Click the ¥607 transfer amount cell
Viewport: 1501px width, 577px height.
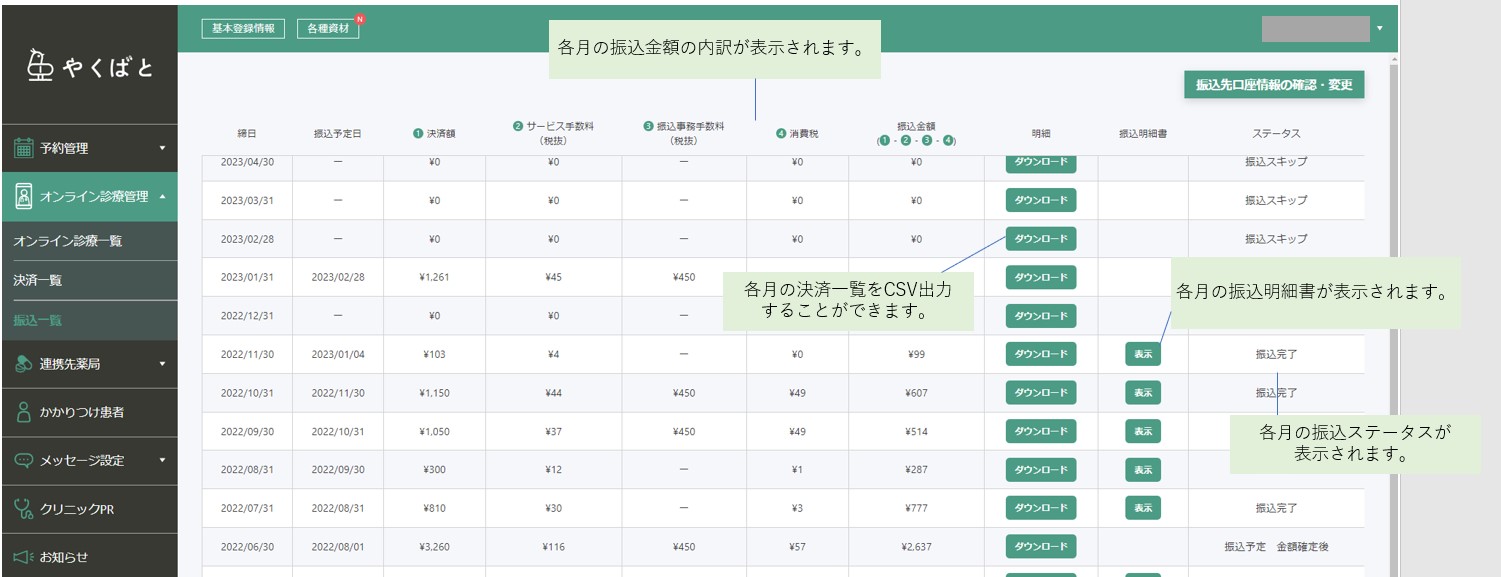(916, 393)
